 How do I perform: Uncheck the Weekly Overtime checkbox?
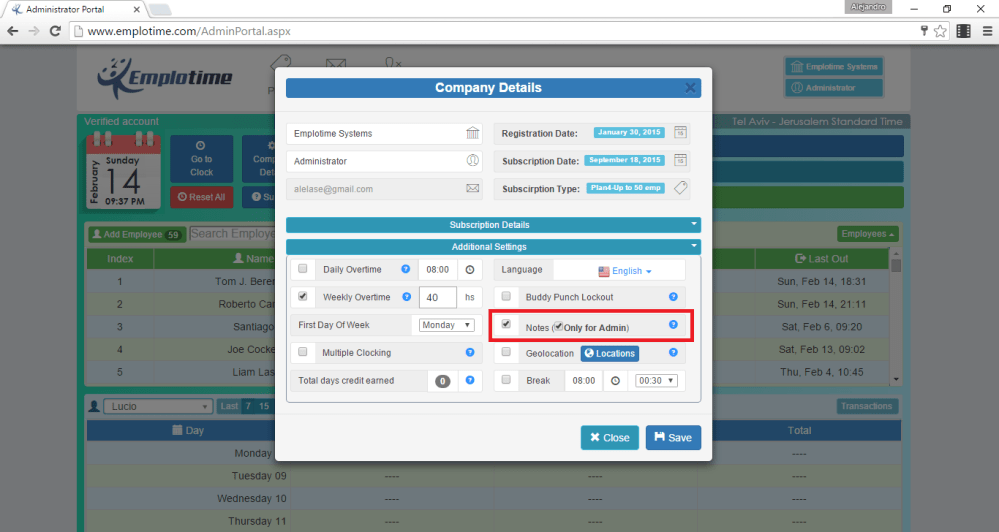[x=303, y=297]
